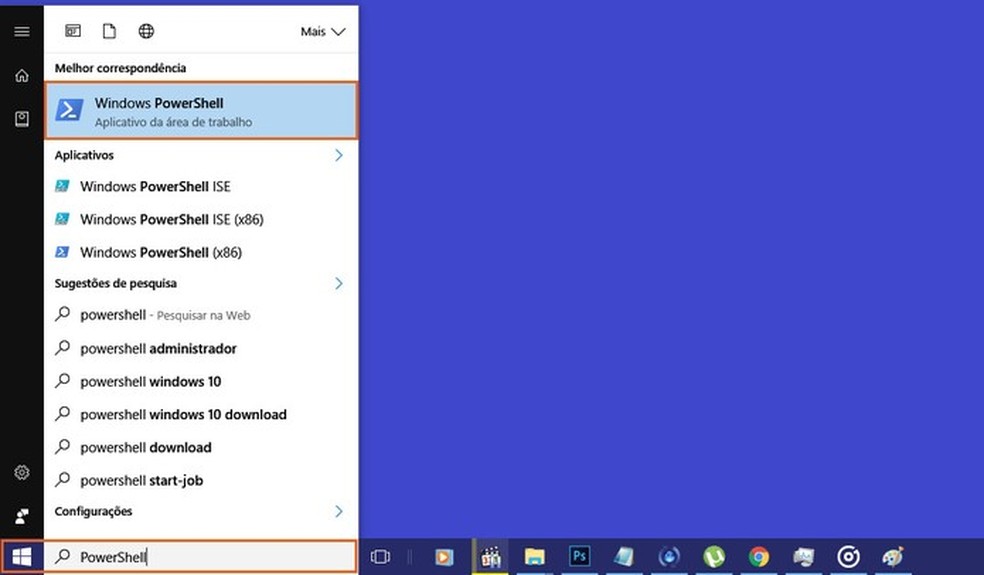
Task: Search the web for powershell
Action: pyautogui.click(x=201, y=315)
